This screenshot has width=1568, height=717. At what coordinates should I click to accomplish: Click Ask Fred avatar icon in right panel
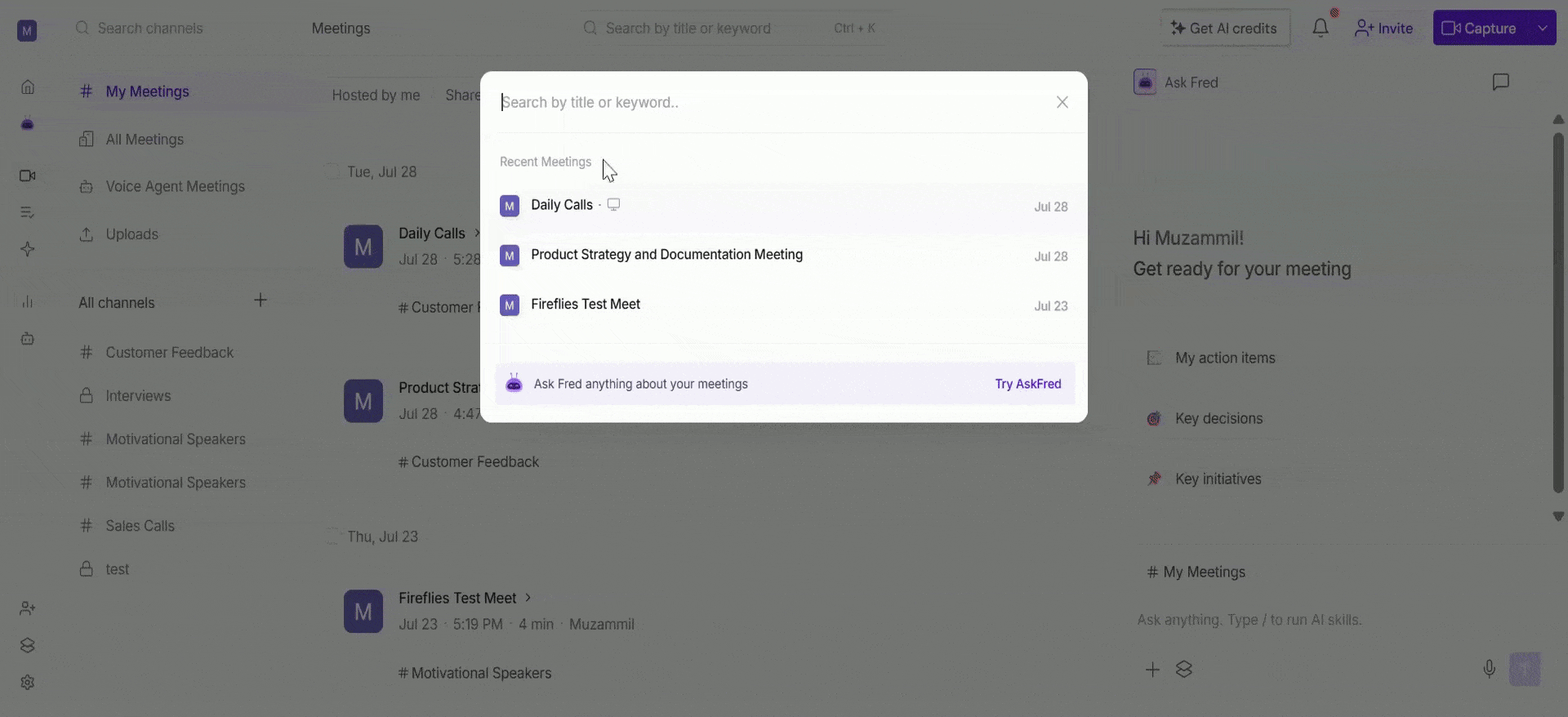coord(1145,82)
